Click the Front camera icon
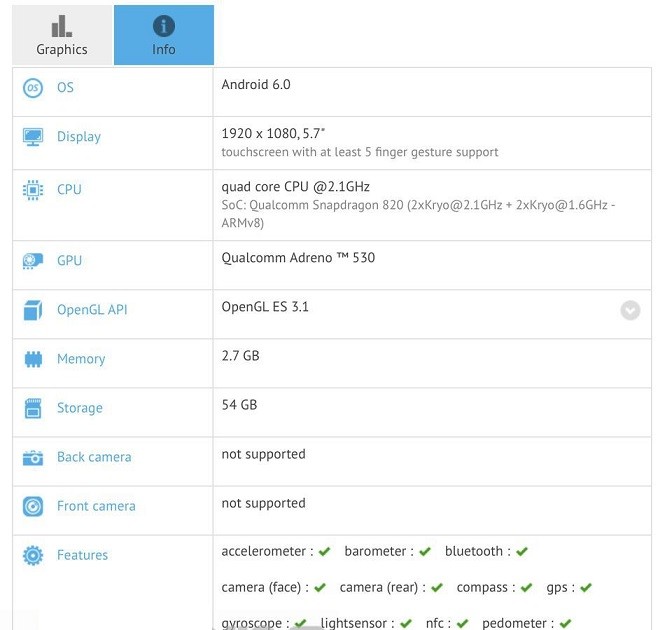Image resolution: width=661 pixels, height=630 pixels. pos(33,507)
